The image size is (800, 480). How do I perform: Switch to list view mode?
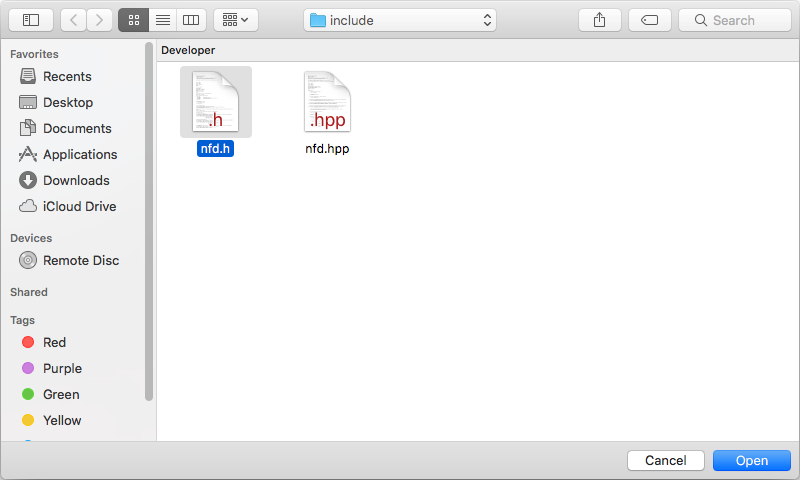tap(162, 20)
